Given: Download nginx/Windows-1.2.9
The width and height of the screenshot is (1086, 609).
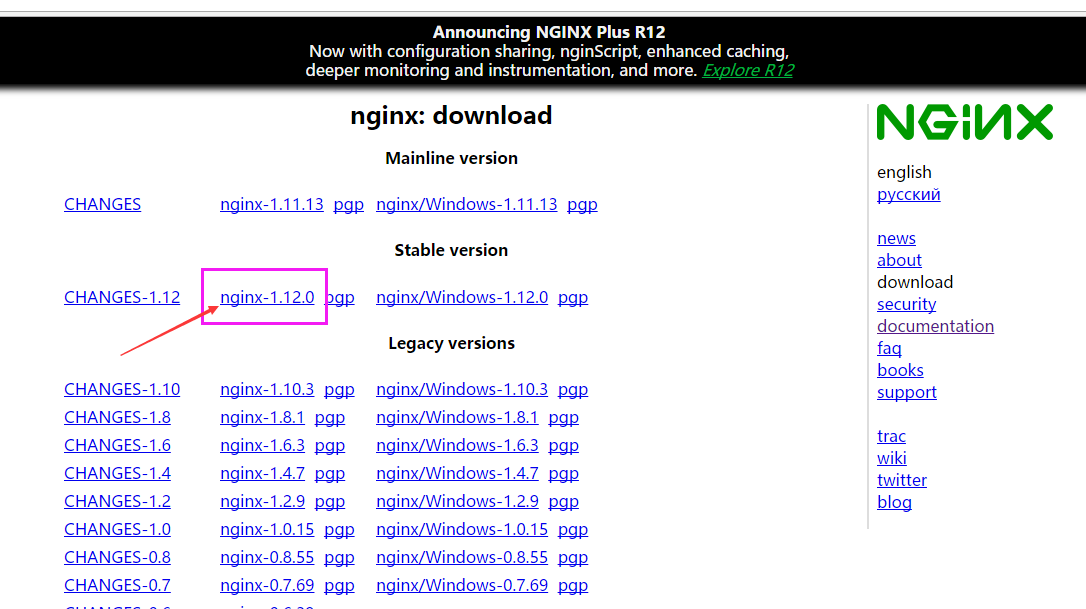Looking at the screenshot, I should [457, 501].
